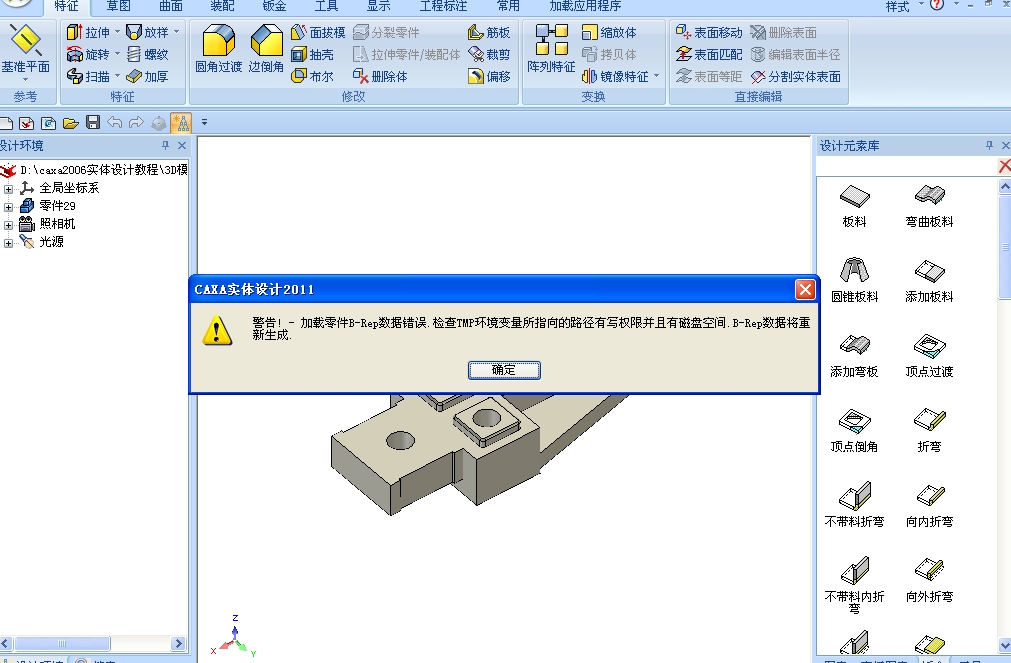Select the 扫描 sweep tool
1011x663 pixels.
point(88,76)
